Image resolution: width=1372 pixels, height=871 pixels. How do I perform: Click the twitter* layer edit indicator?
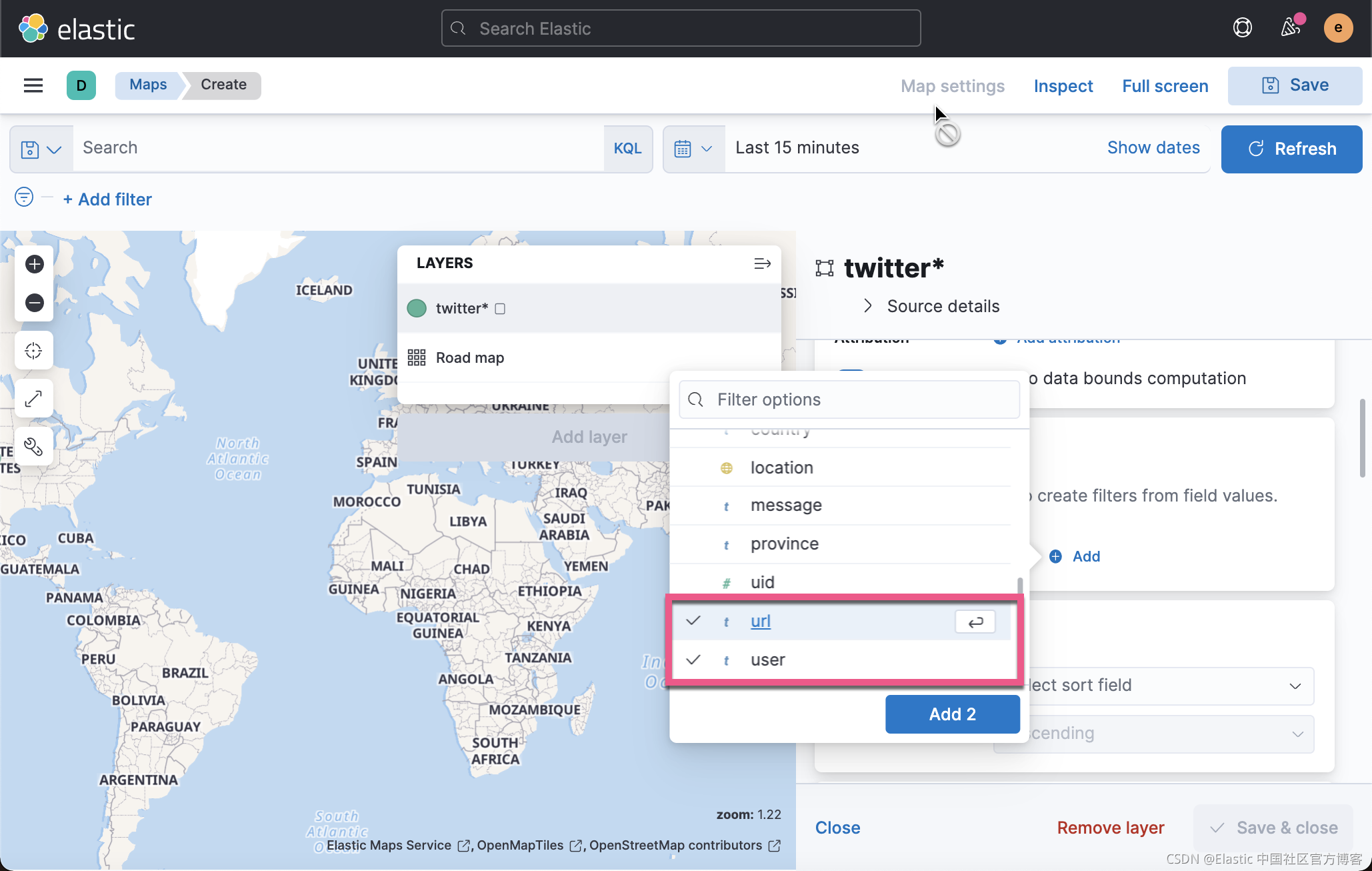[x=500, y=309]
